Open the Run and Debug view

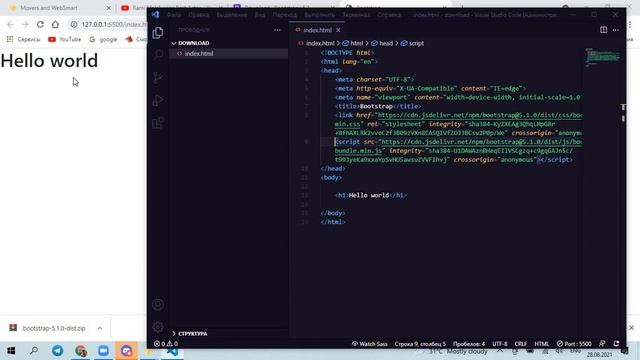158,100
